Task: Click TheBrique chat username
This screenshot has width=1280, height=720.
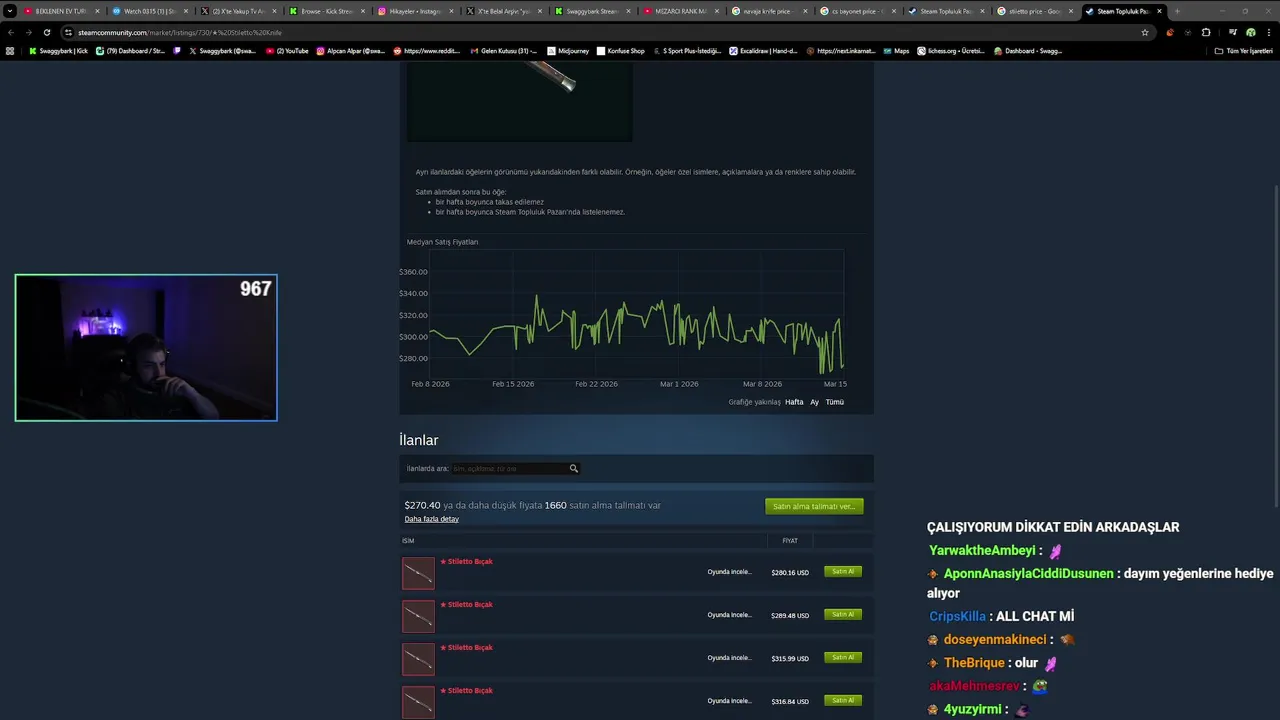Action: (x=974, y=663)
